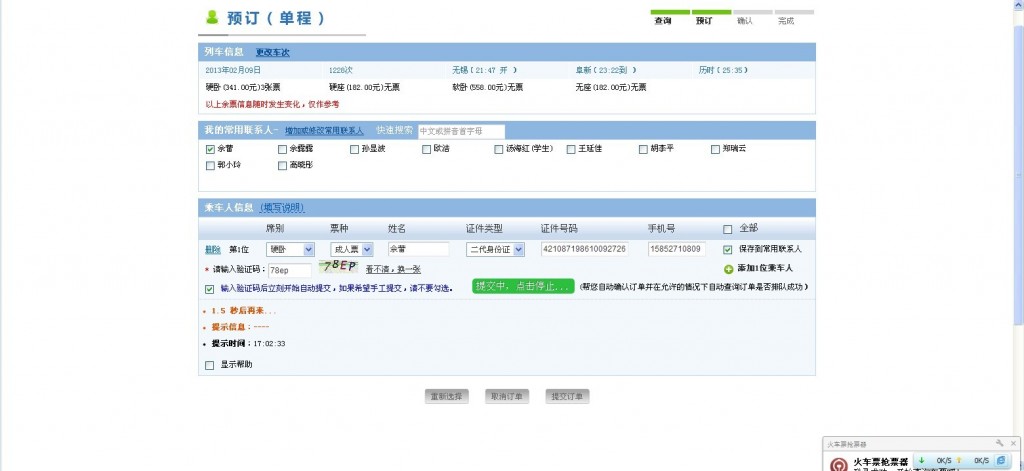The height and width of the screenshot is (471, 1024).
Task: Enable the 显示帮助 checkbox
Action: (210, 365)
